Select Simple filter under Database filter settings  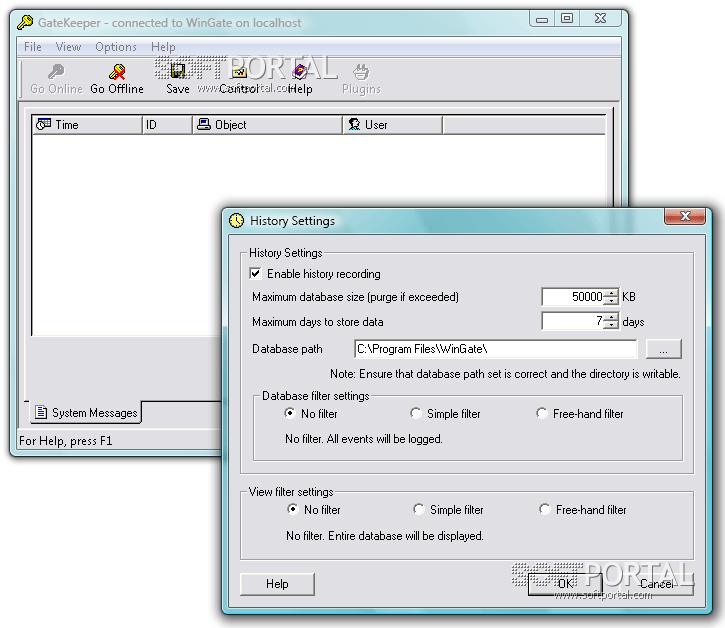click(416, 413)
